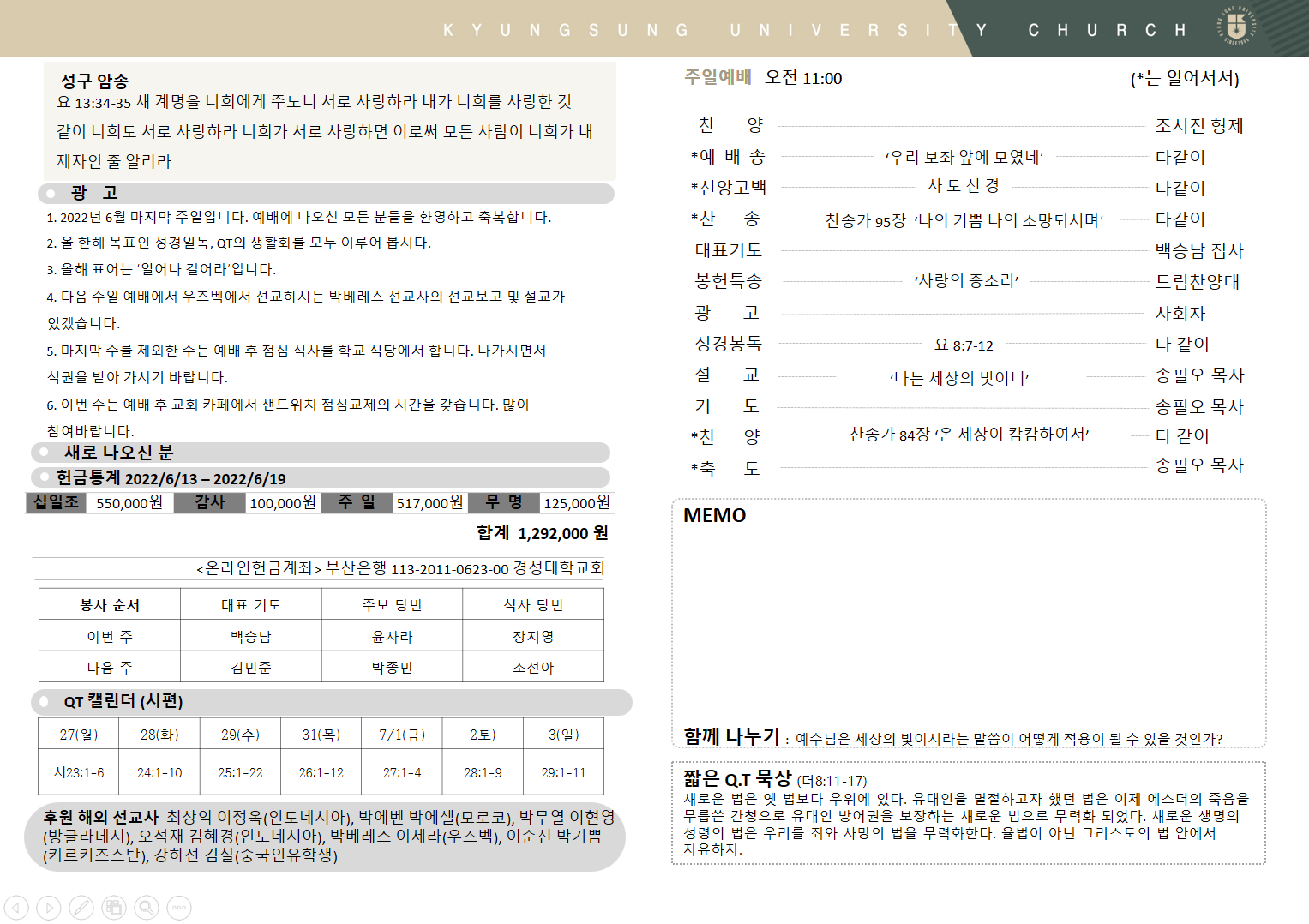Click the 'MEMO' heading
The height and width of the screenshot is (924, 1309).
(715, 515)
